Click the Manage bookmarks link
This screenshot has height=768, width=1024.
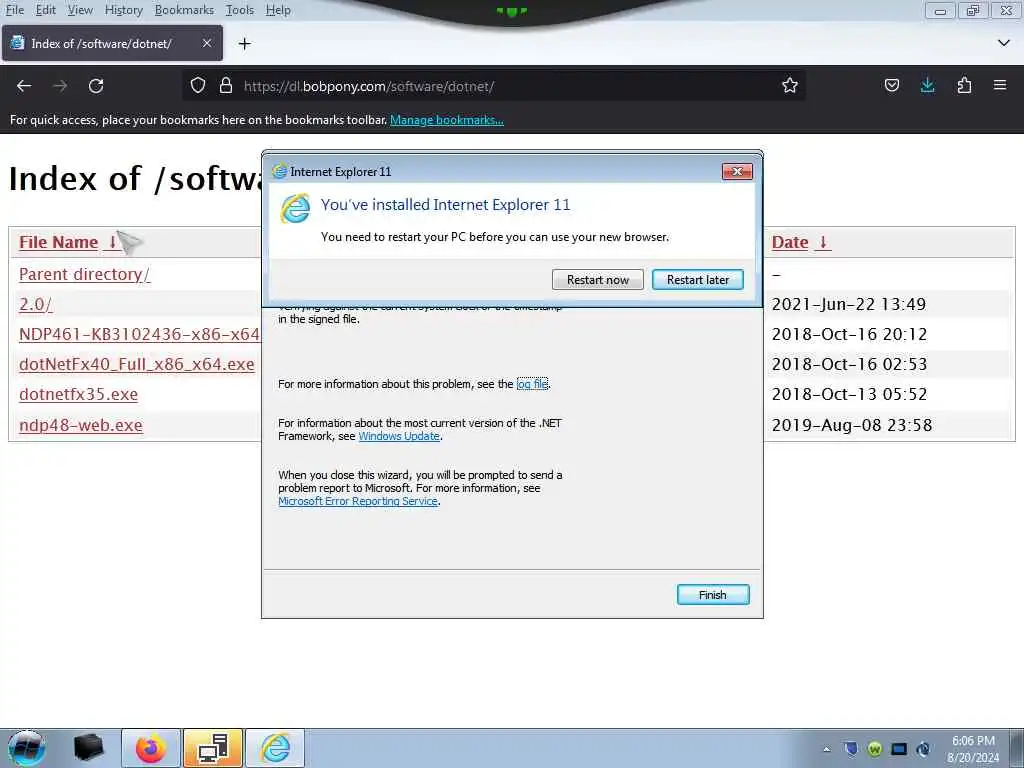point(447,120)
